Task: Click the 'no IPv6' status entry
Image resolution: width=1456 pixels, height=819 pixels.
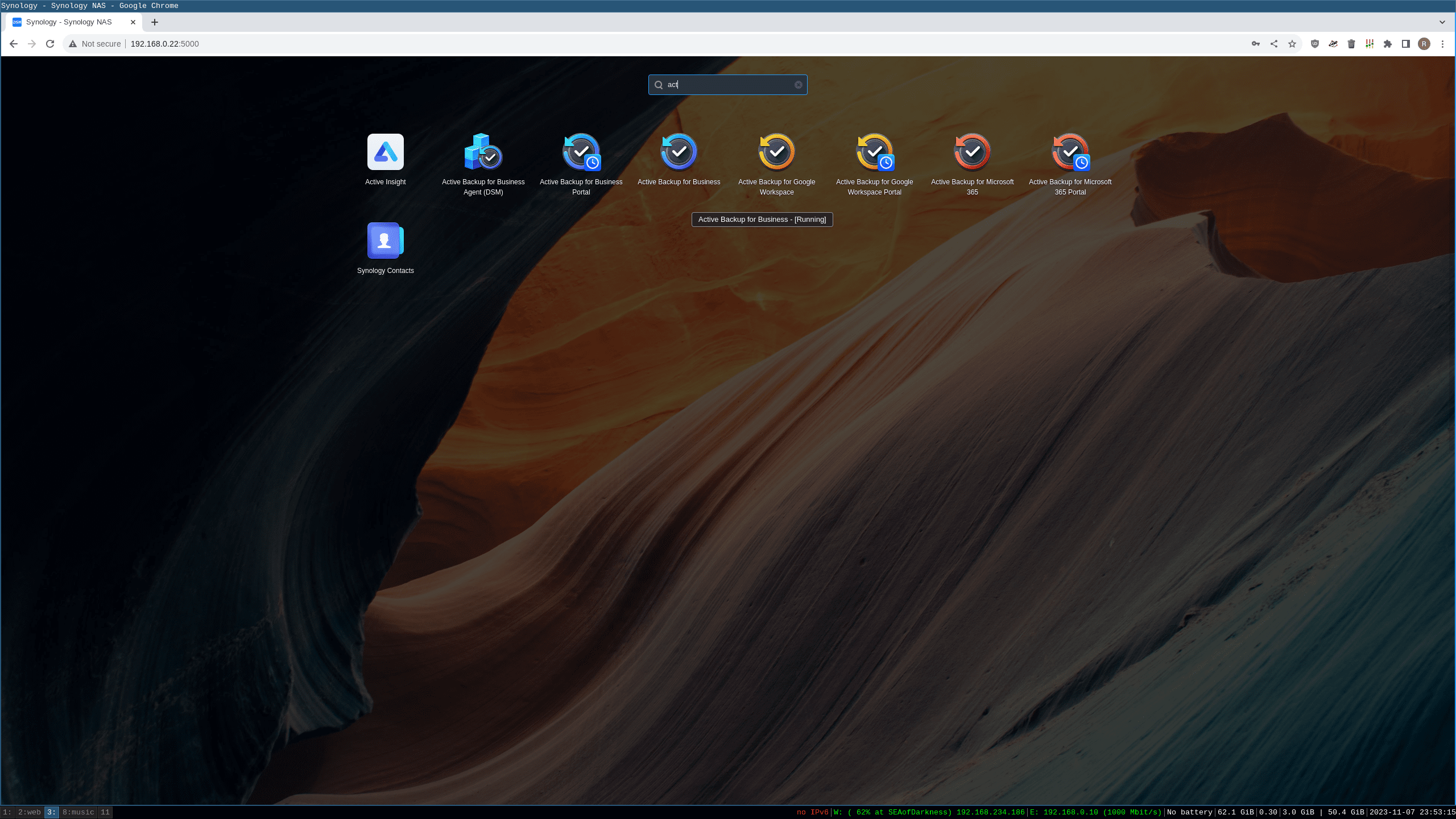Action: (x=813, y=812)
